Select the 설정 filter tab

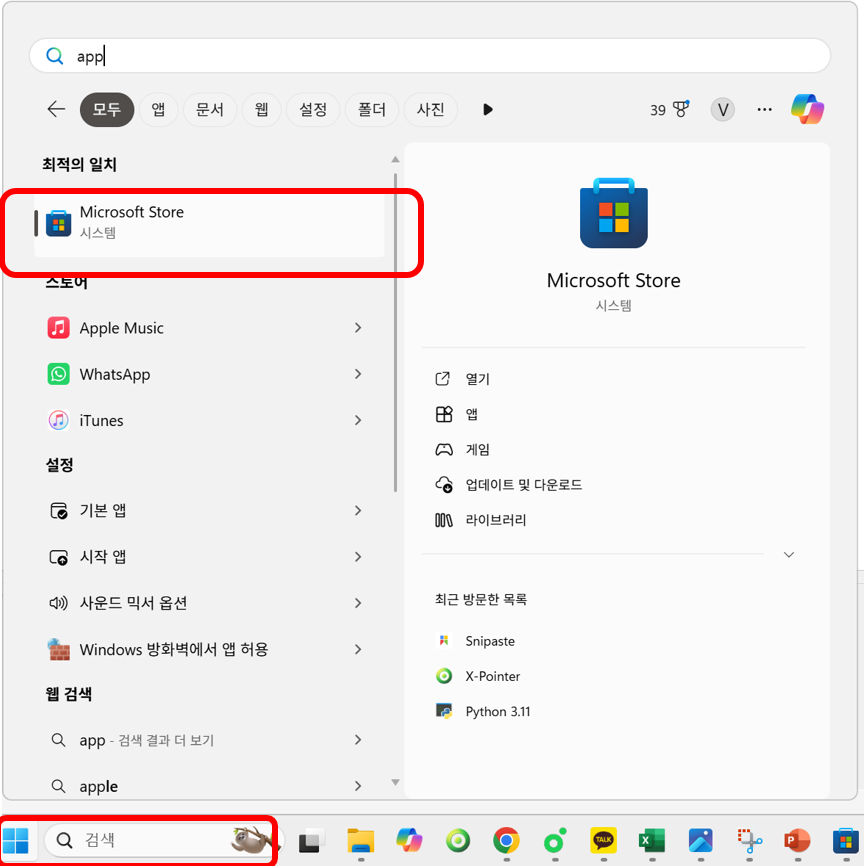pos(313,109)
